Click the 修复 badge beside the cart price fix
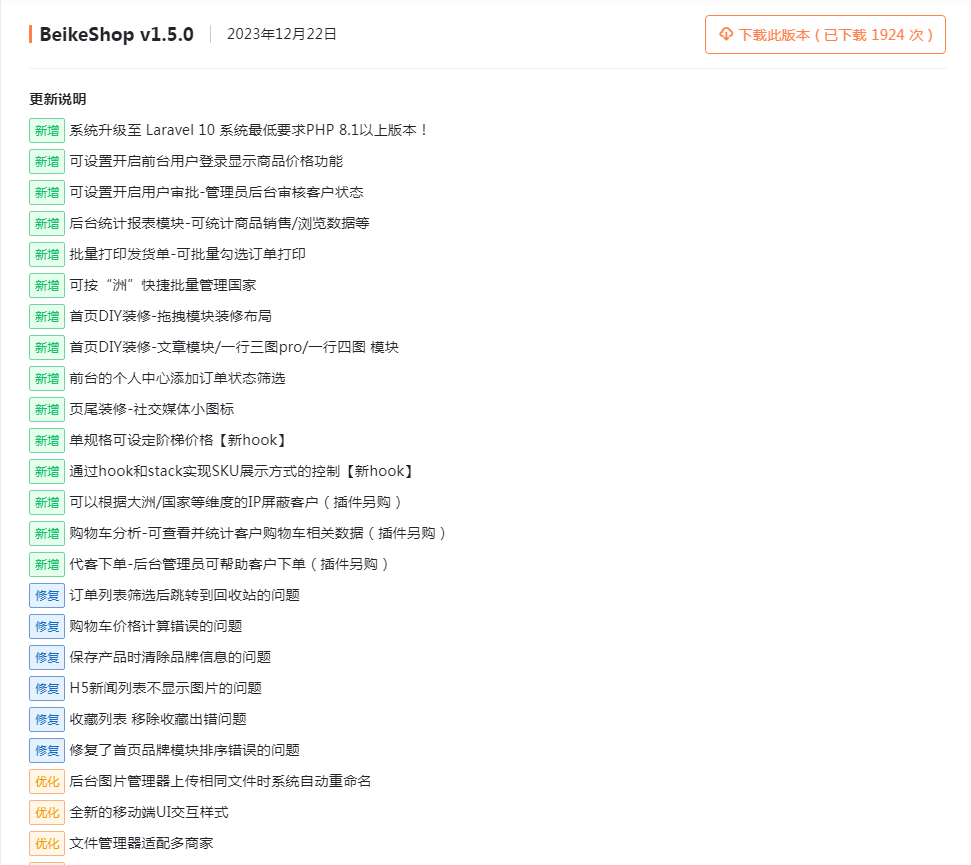The height and width of the screenshot is (865, 971). (x=46, y=626)
